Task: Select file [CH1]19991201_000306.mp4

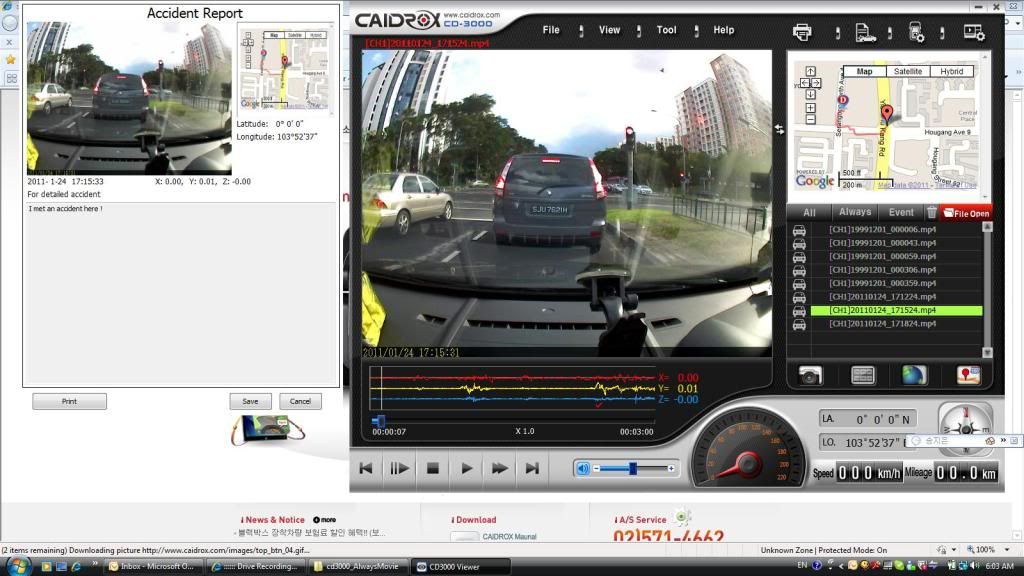Action: click(882, 270)
